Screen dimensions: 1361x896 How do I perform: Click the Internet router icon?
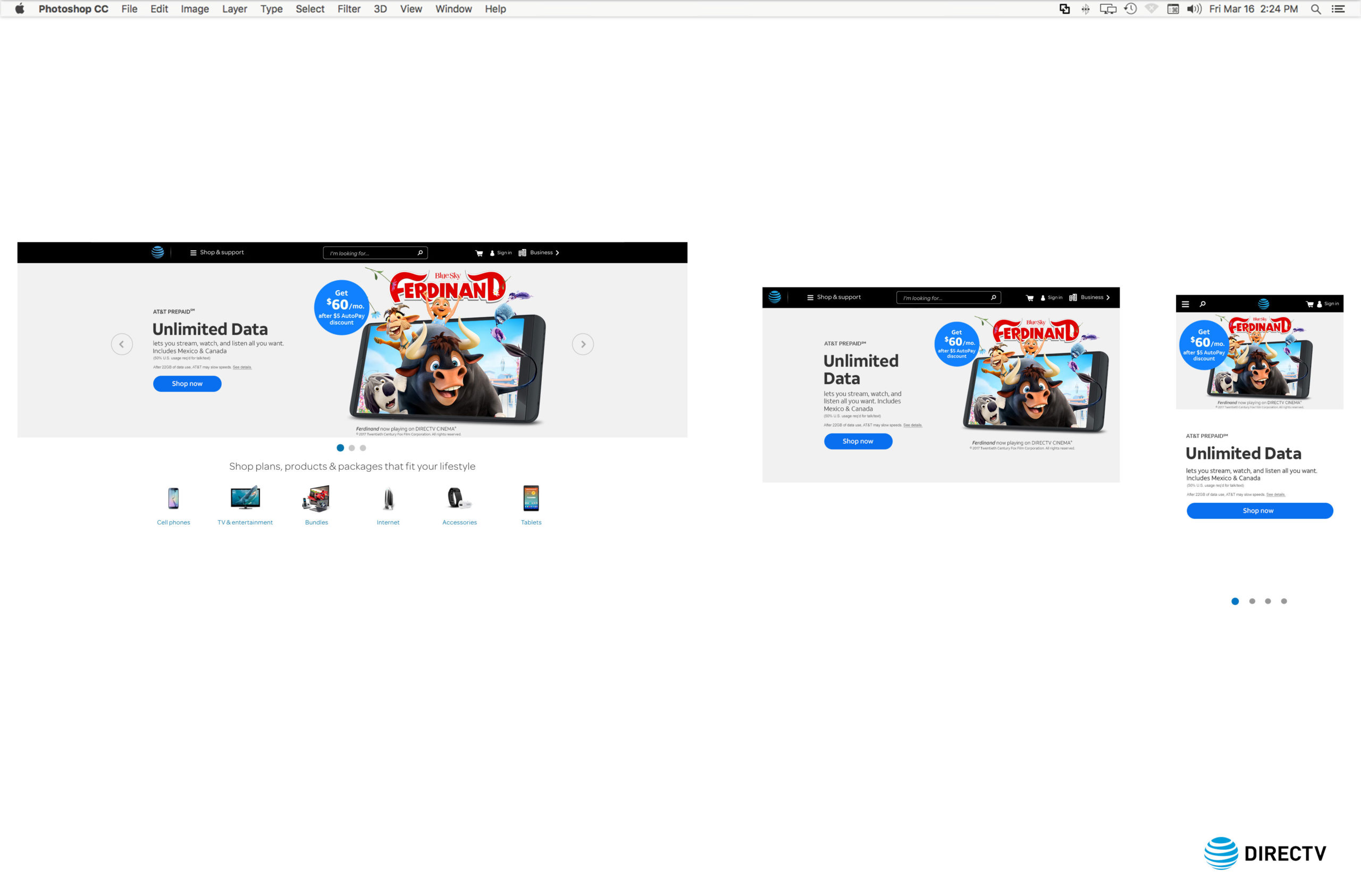click(388, 498)
